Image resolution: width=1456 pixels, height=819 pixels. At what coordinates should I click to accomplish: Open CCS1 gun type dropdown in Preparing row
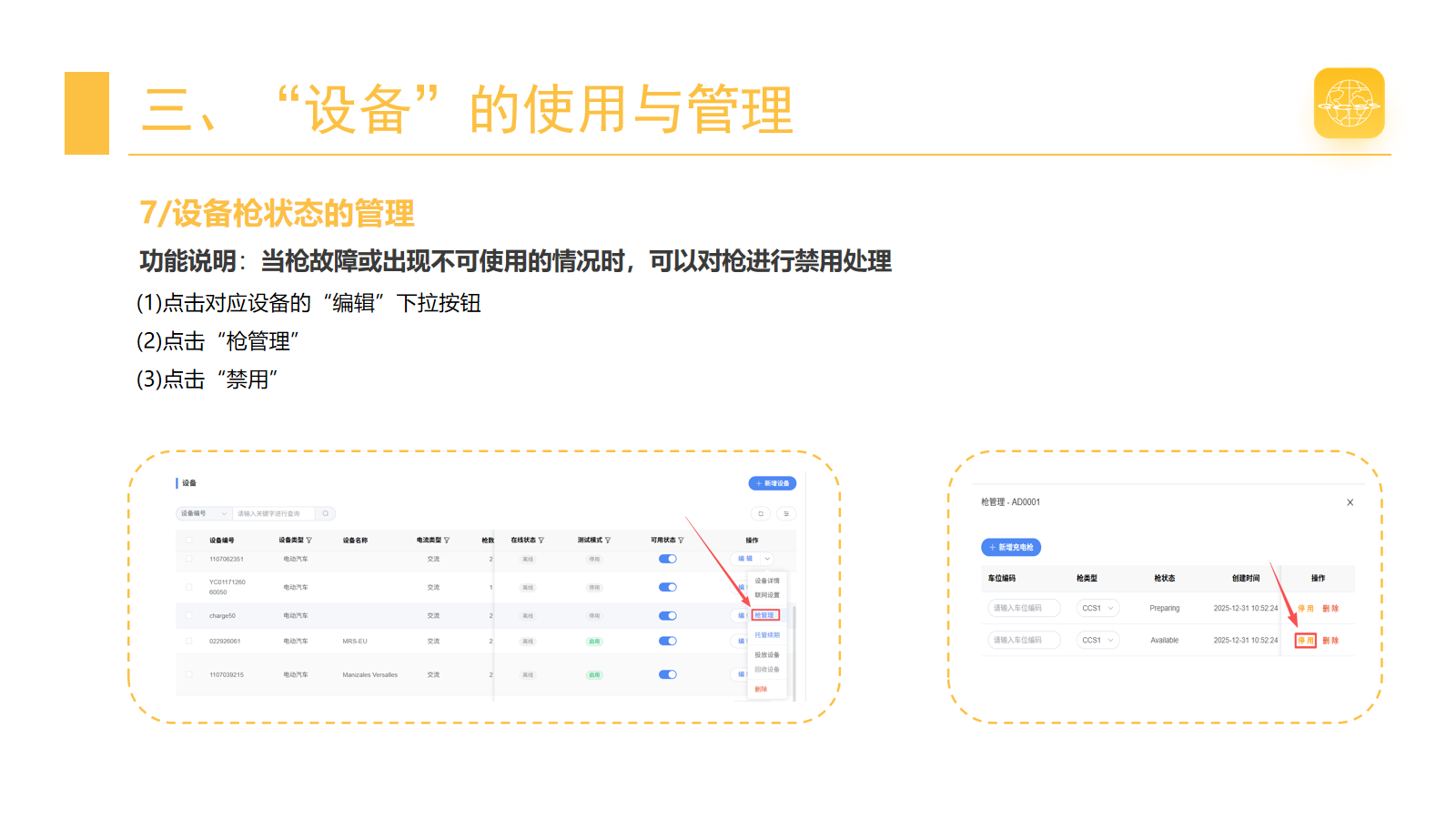point(1097,608)
